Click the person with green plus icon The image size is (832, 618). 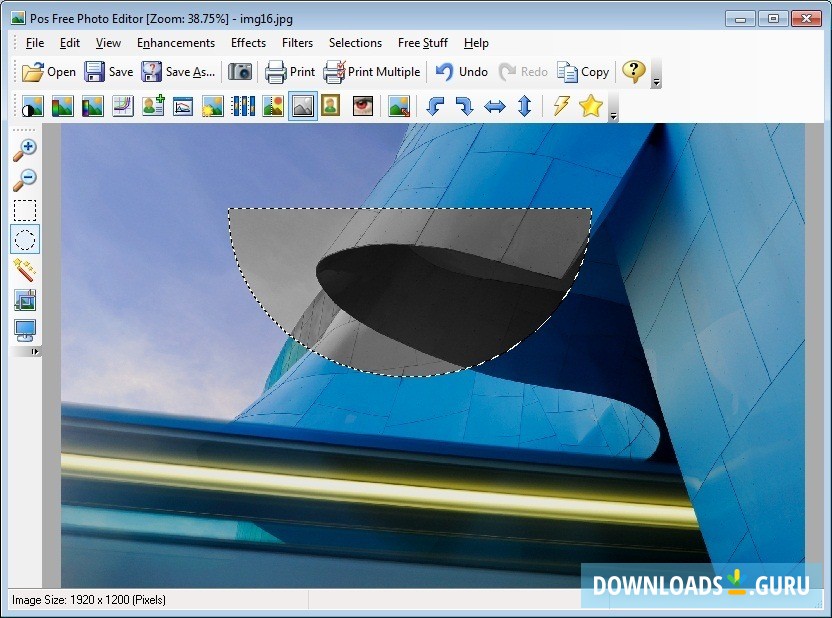pyautogui.click(x=153, y=106)
